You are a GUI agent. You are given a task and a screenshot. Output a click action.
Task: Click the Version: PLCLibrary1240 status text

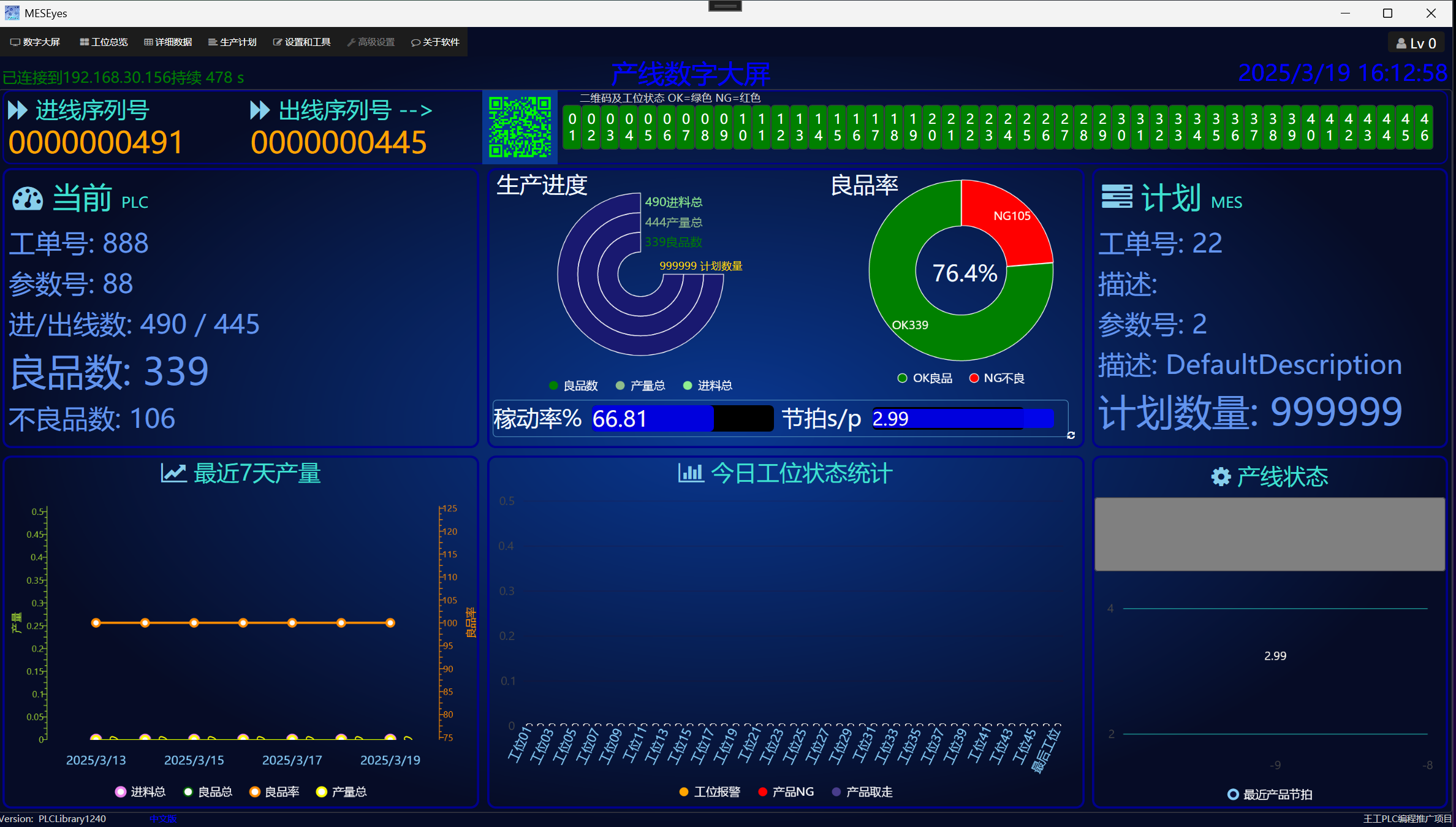pos(53,819)
